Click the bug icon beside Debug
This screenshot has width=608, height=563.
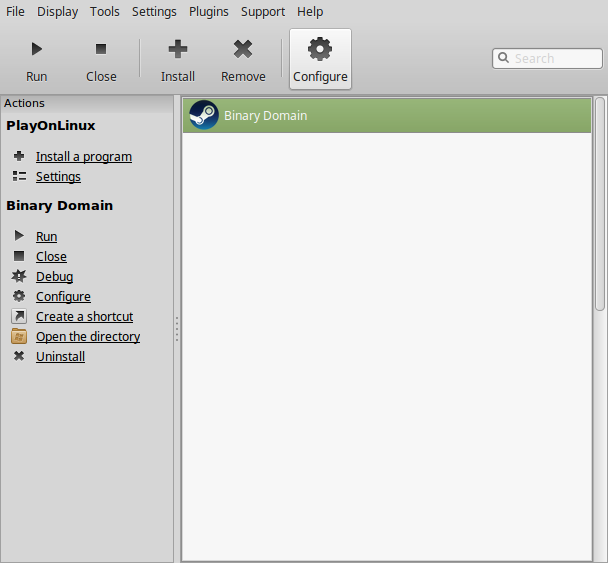[x=19, y=276]
